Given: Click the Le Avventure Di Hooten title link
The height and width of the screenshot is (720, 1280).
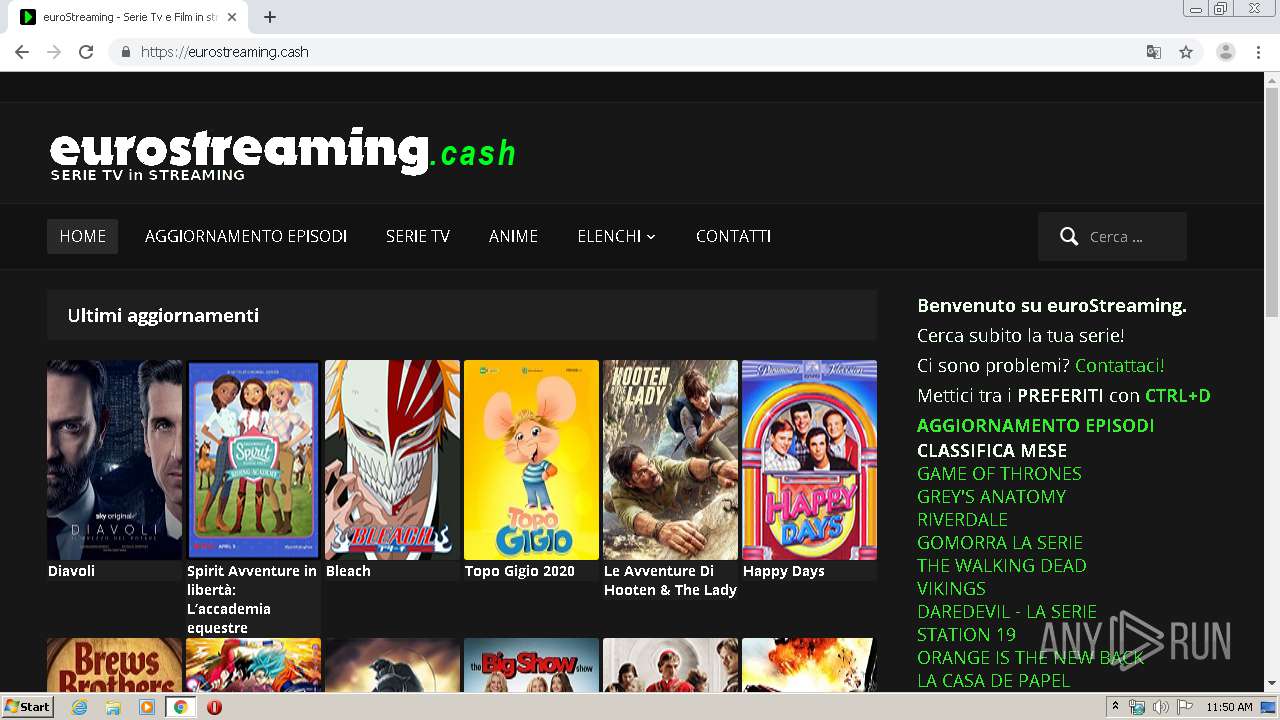Looking at the screenshot, I should point(670,580).
